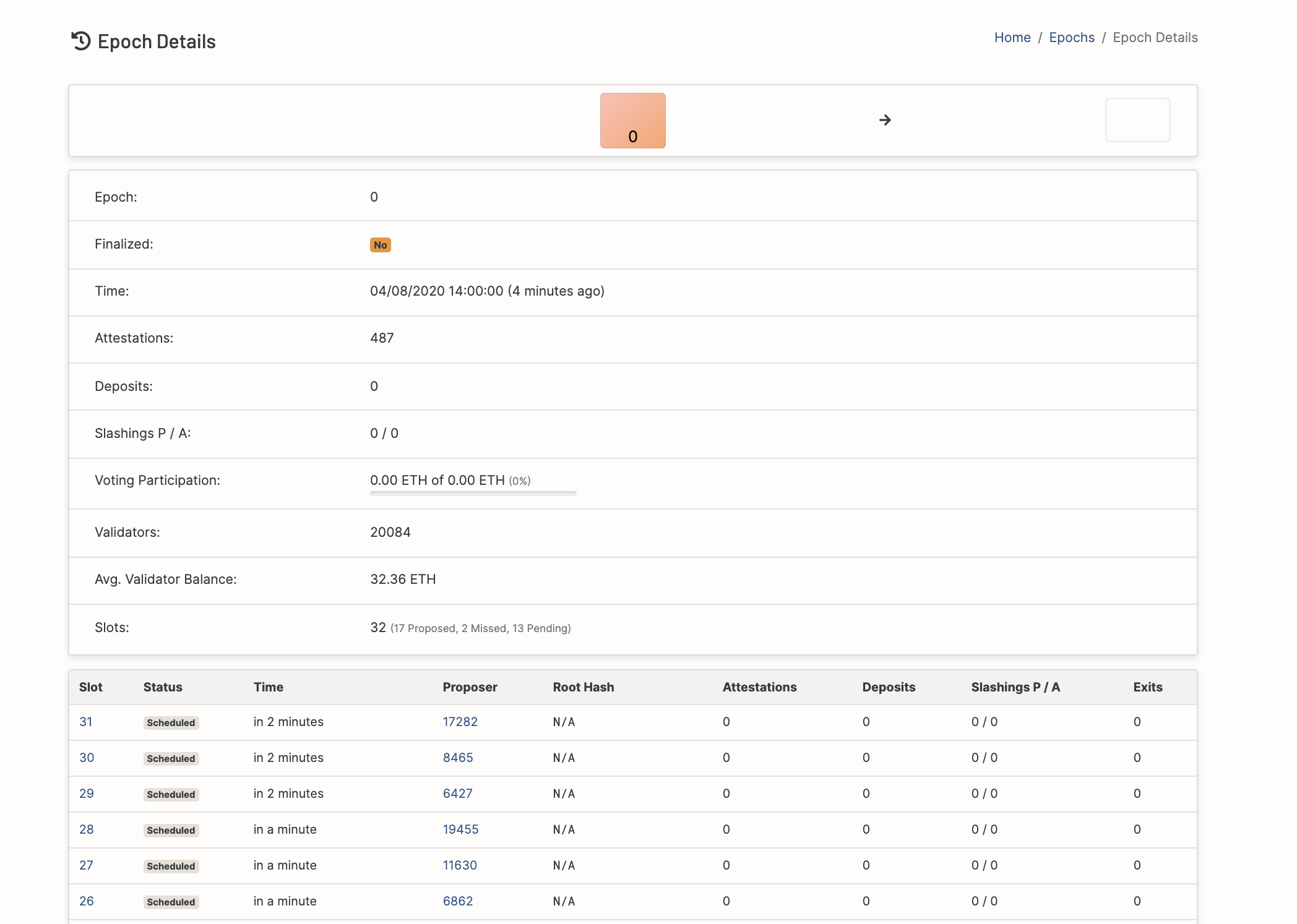1297x924 pixels.
Task: Click the Scheduled badge for slot 28
Action: [171, 830]
